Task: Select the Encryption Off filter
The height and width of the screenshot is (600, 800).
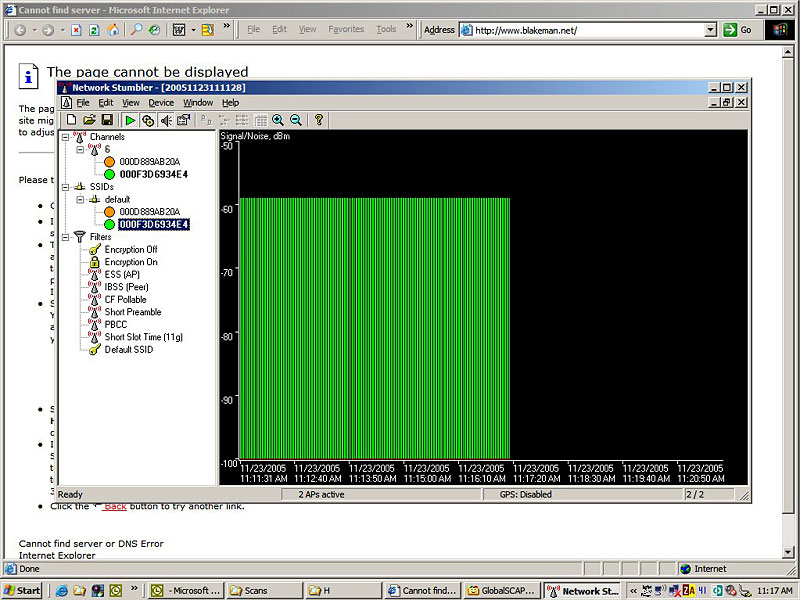Action: coord(130,250)
